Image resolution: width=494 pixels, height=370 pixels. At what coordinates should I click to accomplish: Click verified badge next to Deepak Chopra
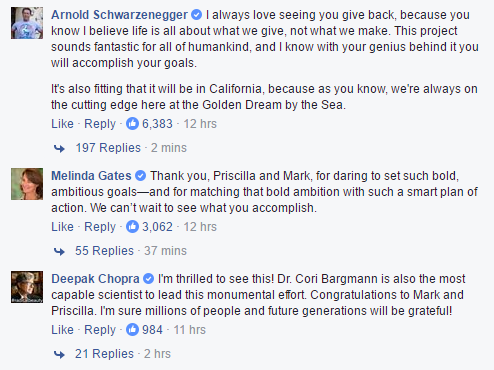pyautogui.click(x=149, y=279)
